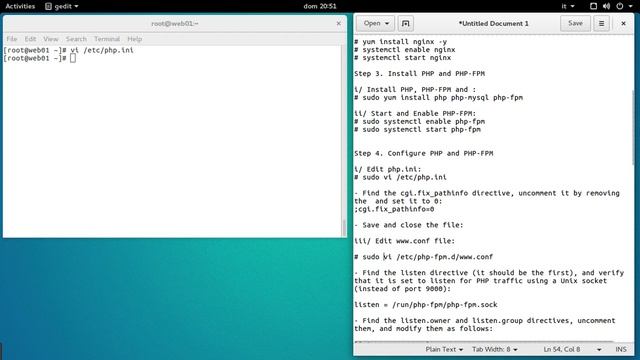Close the gedit window
Image resolution: width=640 pixels, height=360 pixels.
[x=623, y=23]
